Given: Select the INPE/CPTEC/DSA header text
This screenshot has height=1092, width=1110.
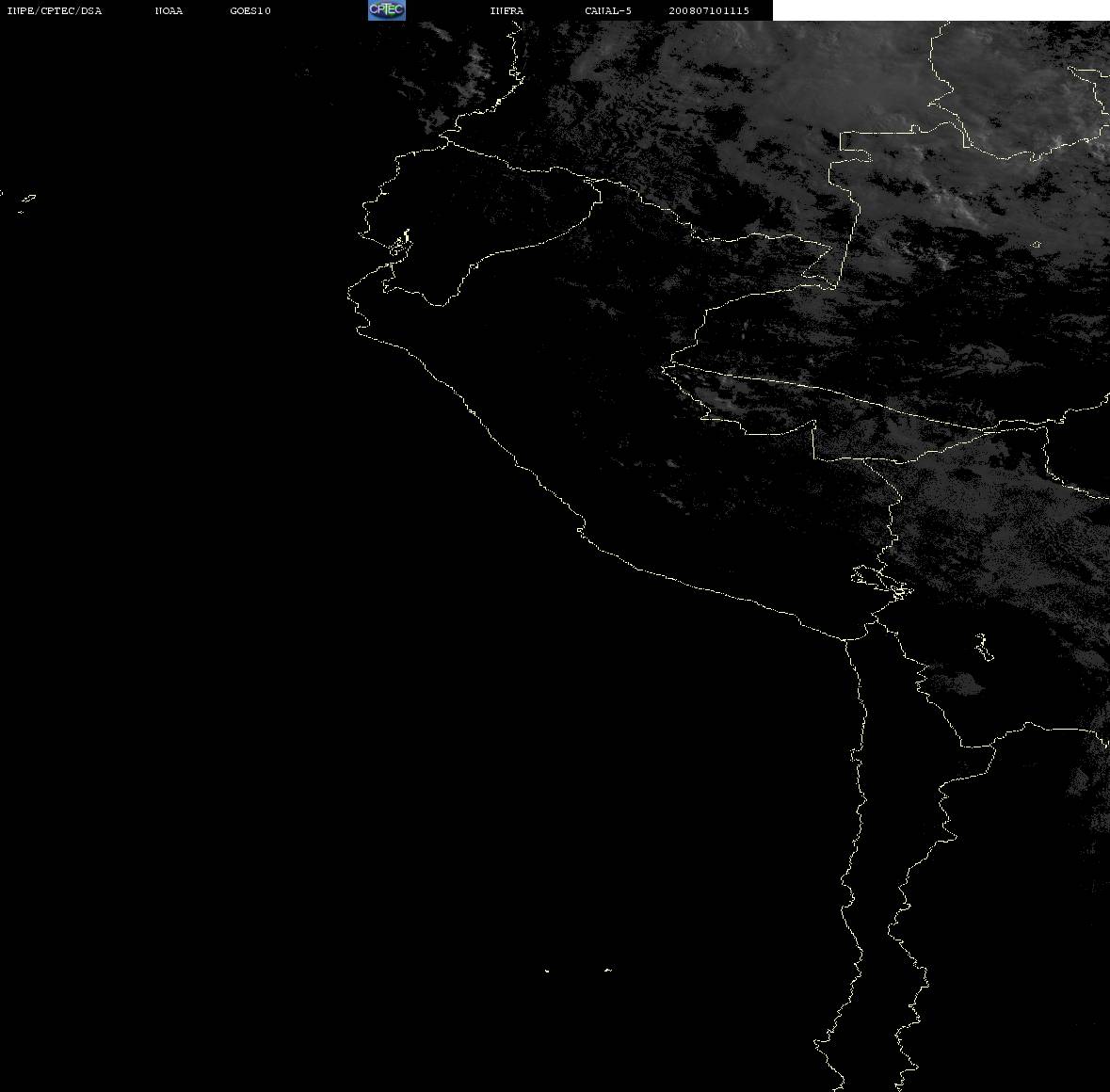Looking at the screenshot, I should [x=55, y=10].
